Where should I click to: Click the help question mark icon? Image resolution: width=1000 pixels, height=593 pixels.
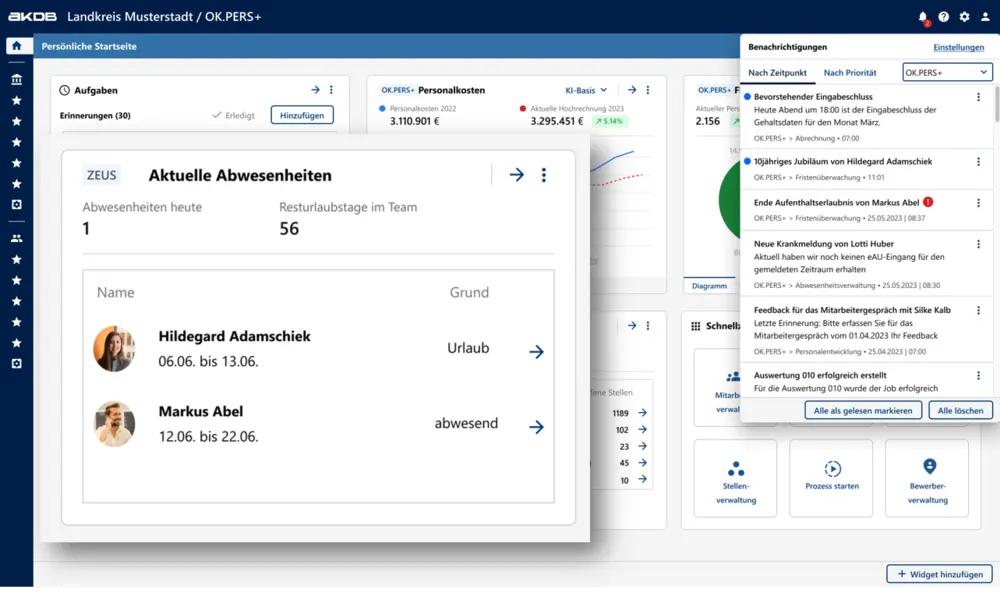coord(944,17)
